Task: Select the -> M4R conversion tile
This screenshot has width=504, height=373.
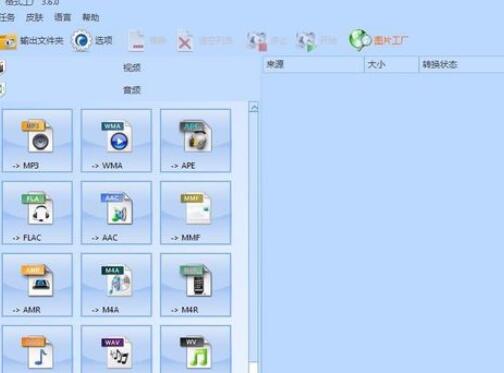Action: tap(195, 285)
